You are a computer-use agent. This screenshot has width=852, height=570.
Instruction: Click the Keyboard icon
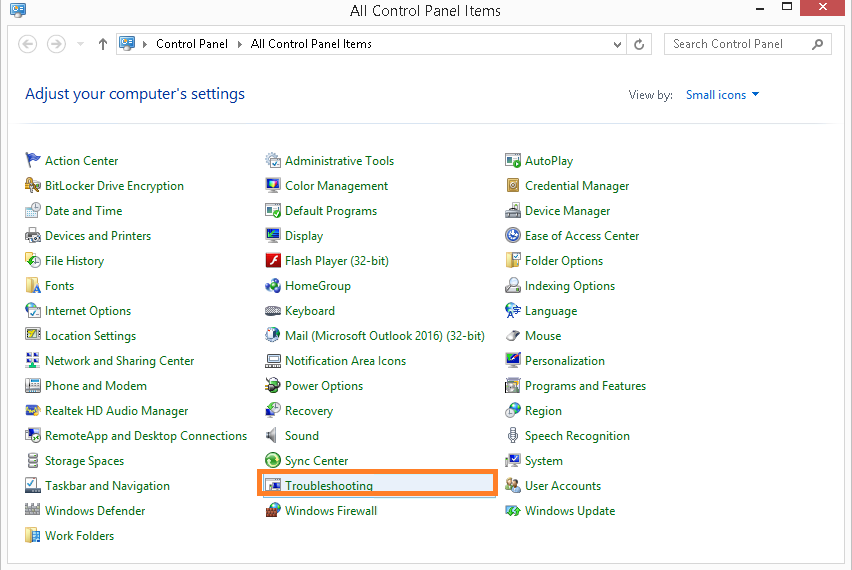(273, 310)
